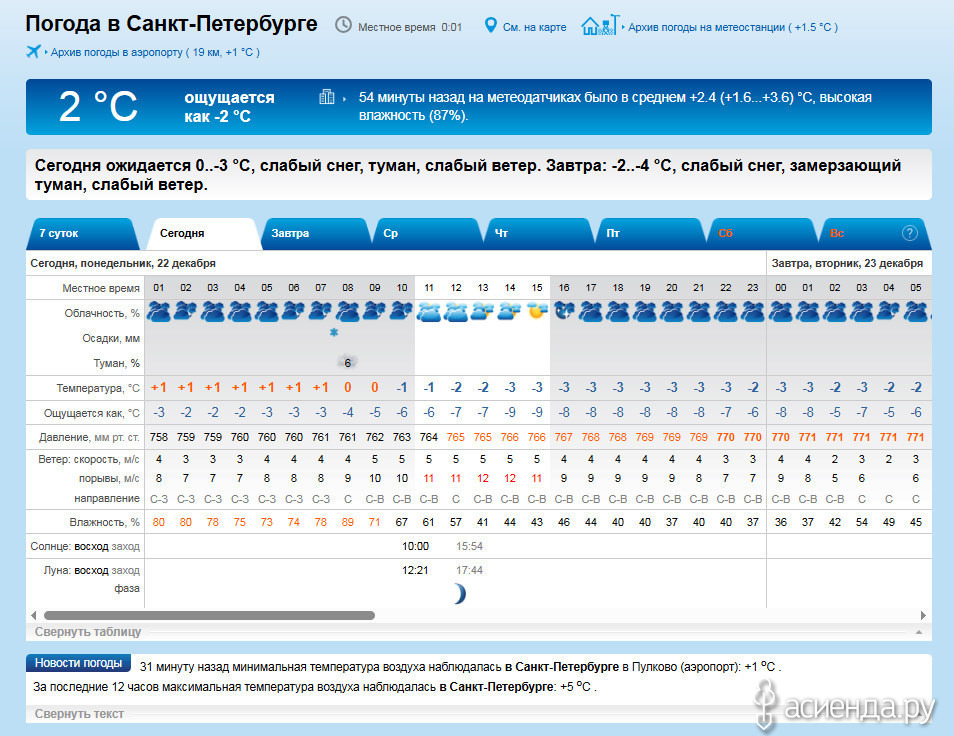Click the crescent moon phase icon
The image size is (954, 736).
coord(458,593)
